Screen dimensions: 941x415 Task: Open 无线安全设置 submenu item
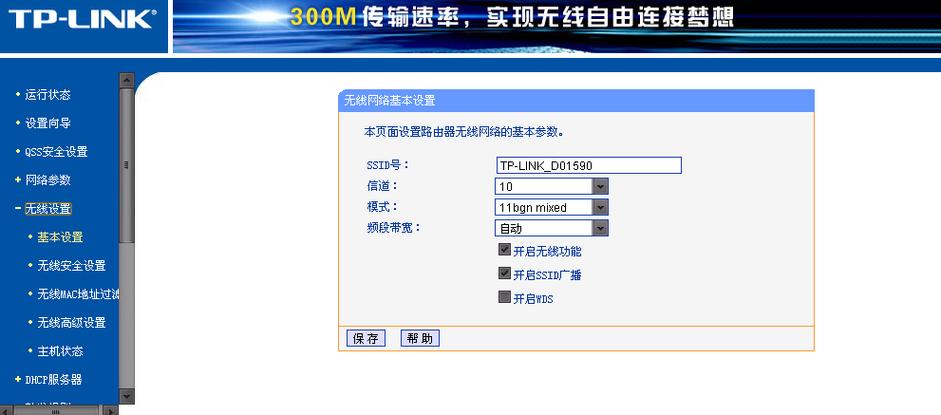(71, 266)
